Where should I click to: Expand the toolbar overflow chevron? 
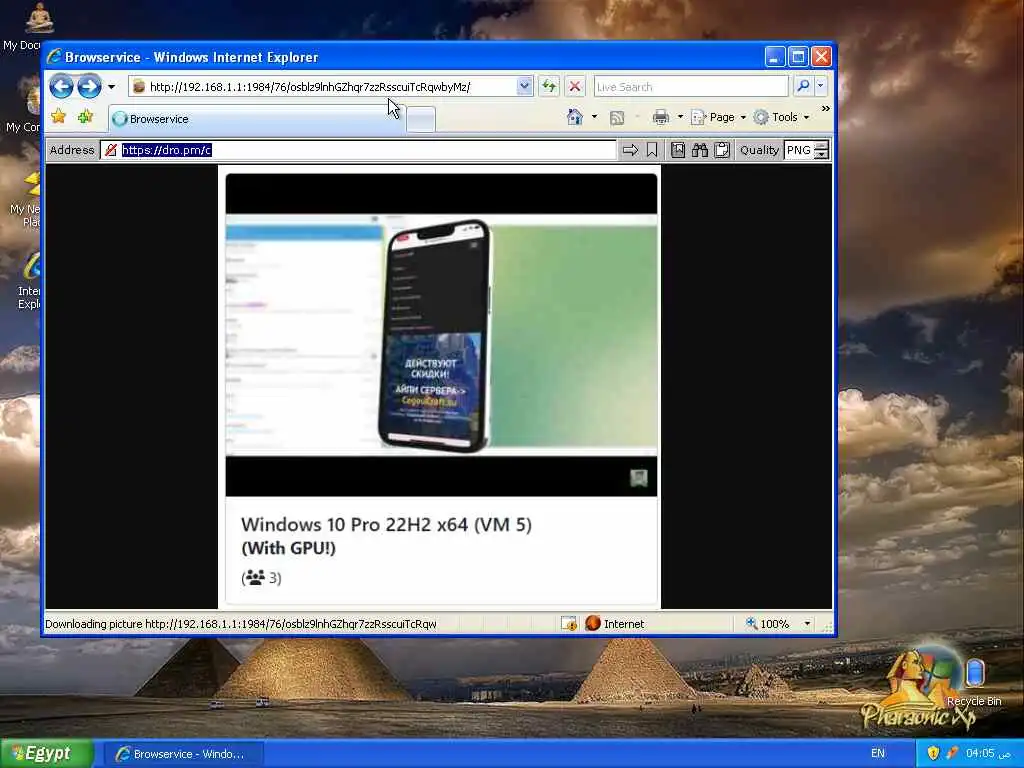(825, 109)
